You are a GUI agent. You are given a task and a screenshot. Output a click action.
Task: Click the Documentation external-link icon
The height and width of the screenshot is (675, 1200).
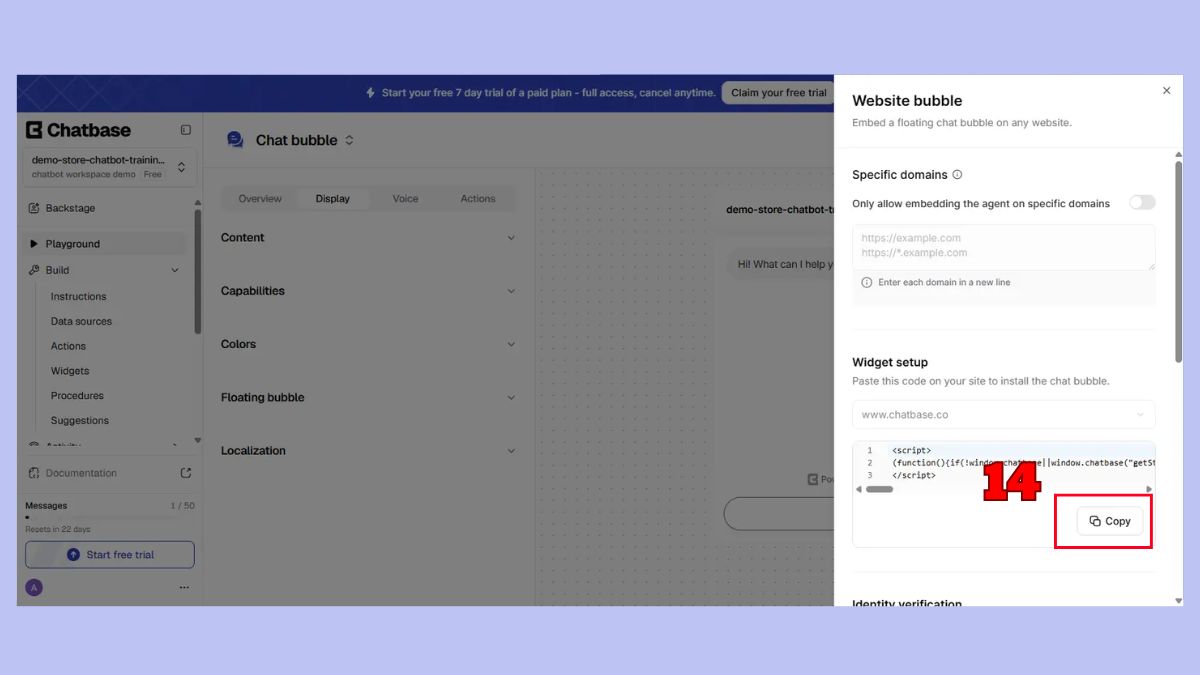pos(185,473)
